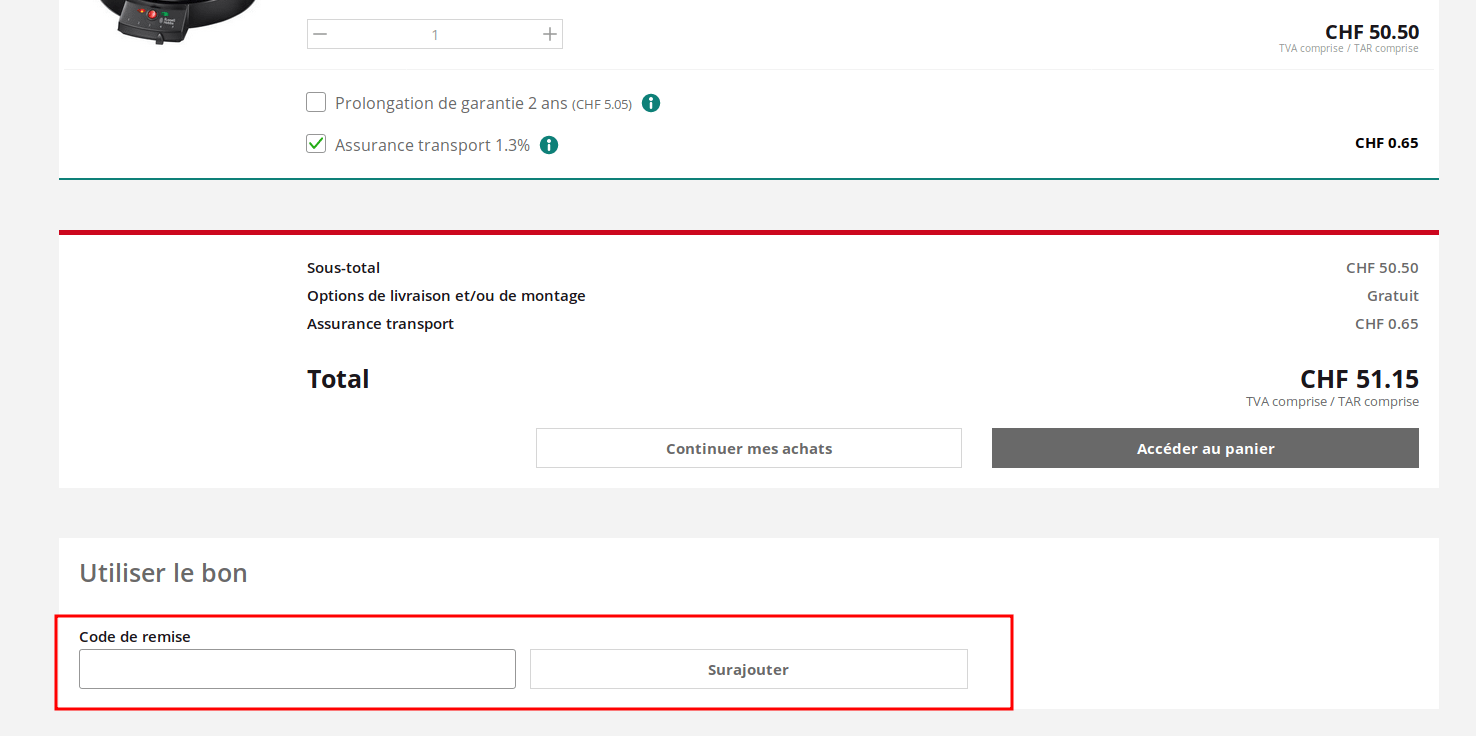Click the Assurance transport 1.3% label text
This screenshot has width=1476, height=736.
432,145
